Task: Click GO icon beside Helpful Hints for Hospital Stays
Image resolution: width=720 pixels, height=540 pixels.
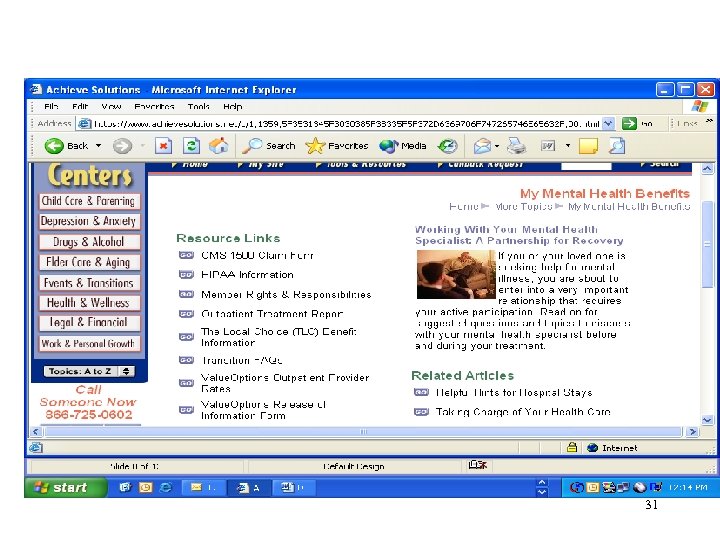Action: tap(421, 392)
